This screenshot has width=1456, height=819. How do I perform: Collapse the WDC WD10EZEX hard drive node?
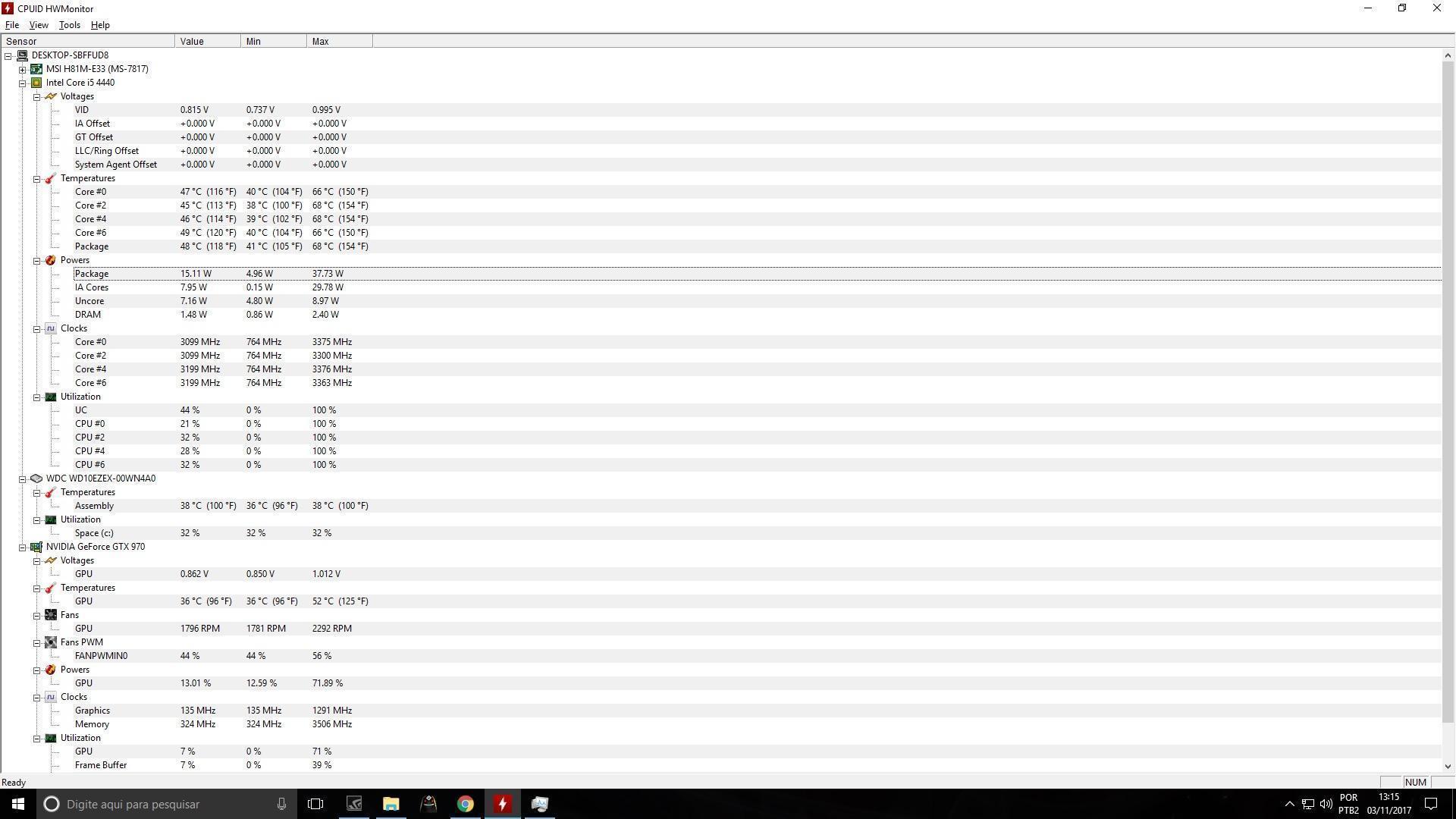tap(23, 479)
